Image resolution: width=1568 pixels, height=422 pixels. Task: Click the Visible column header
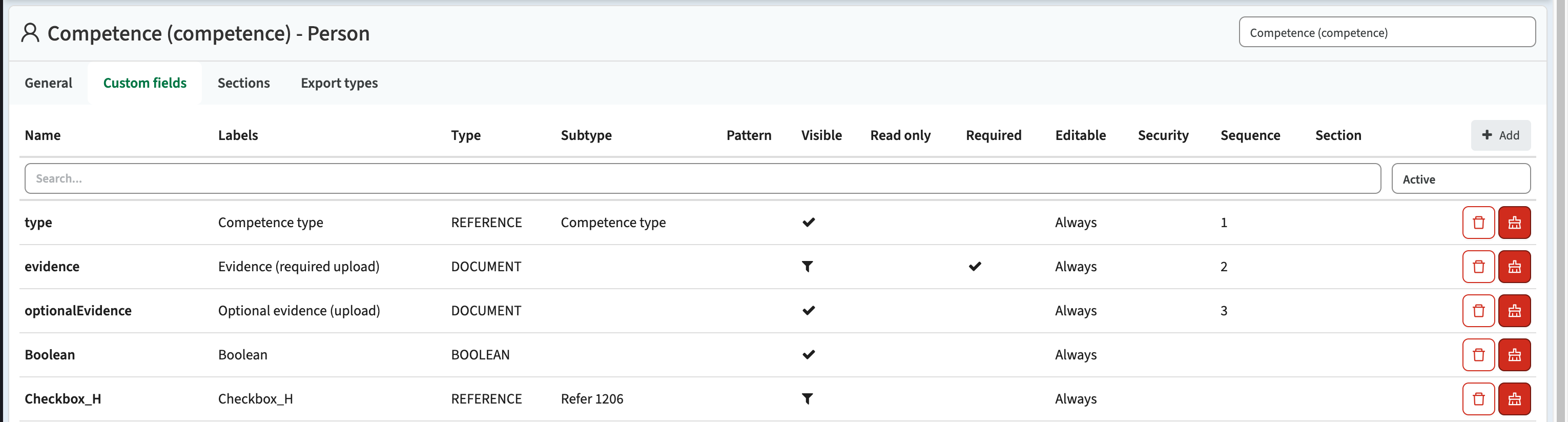823,135
